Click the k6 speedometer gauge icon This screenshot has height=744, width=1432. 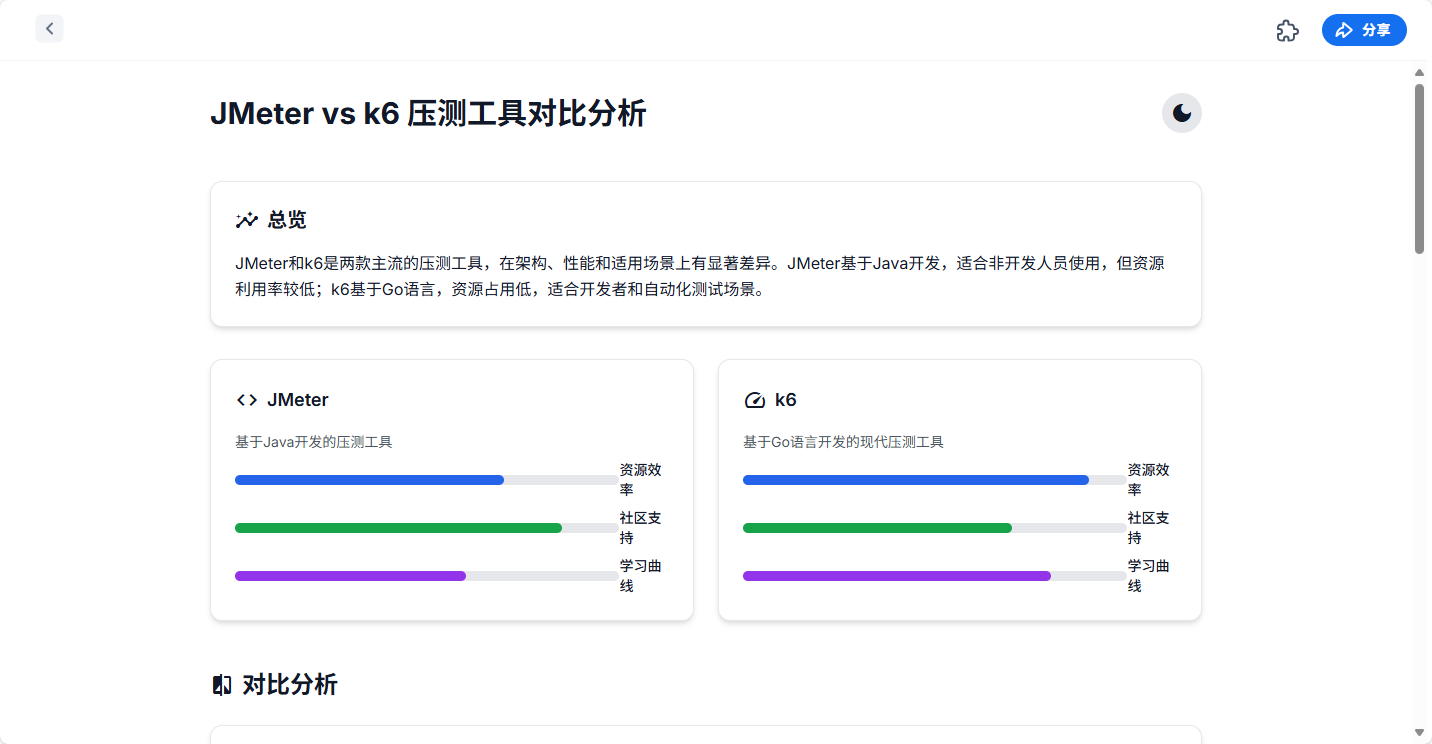coord(754,400)
